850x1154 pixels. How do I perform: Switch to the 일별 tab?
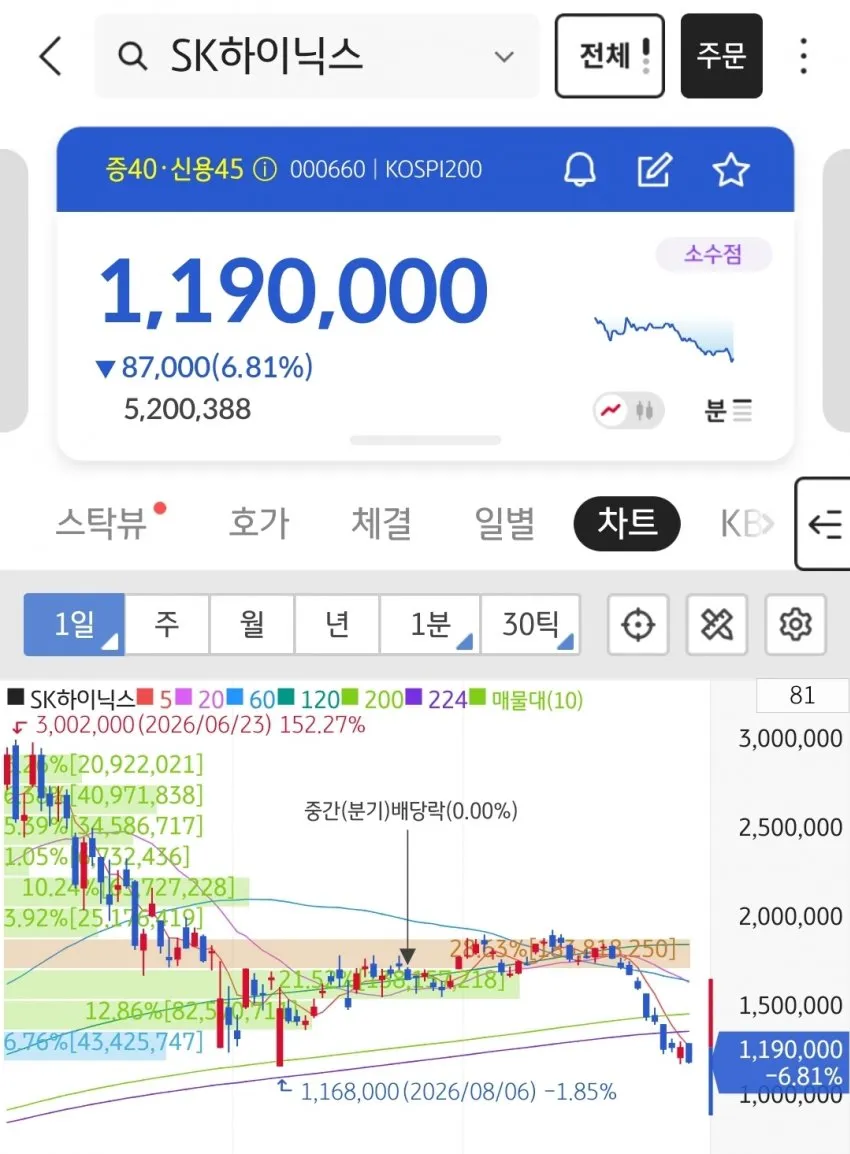(505, 523)
